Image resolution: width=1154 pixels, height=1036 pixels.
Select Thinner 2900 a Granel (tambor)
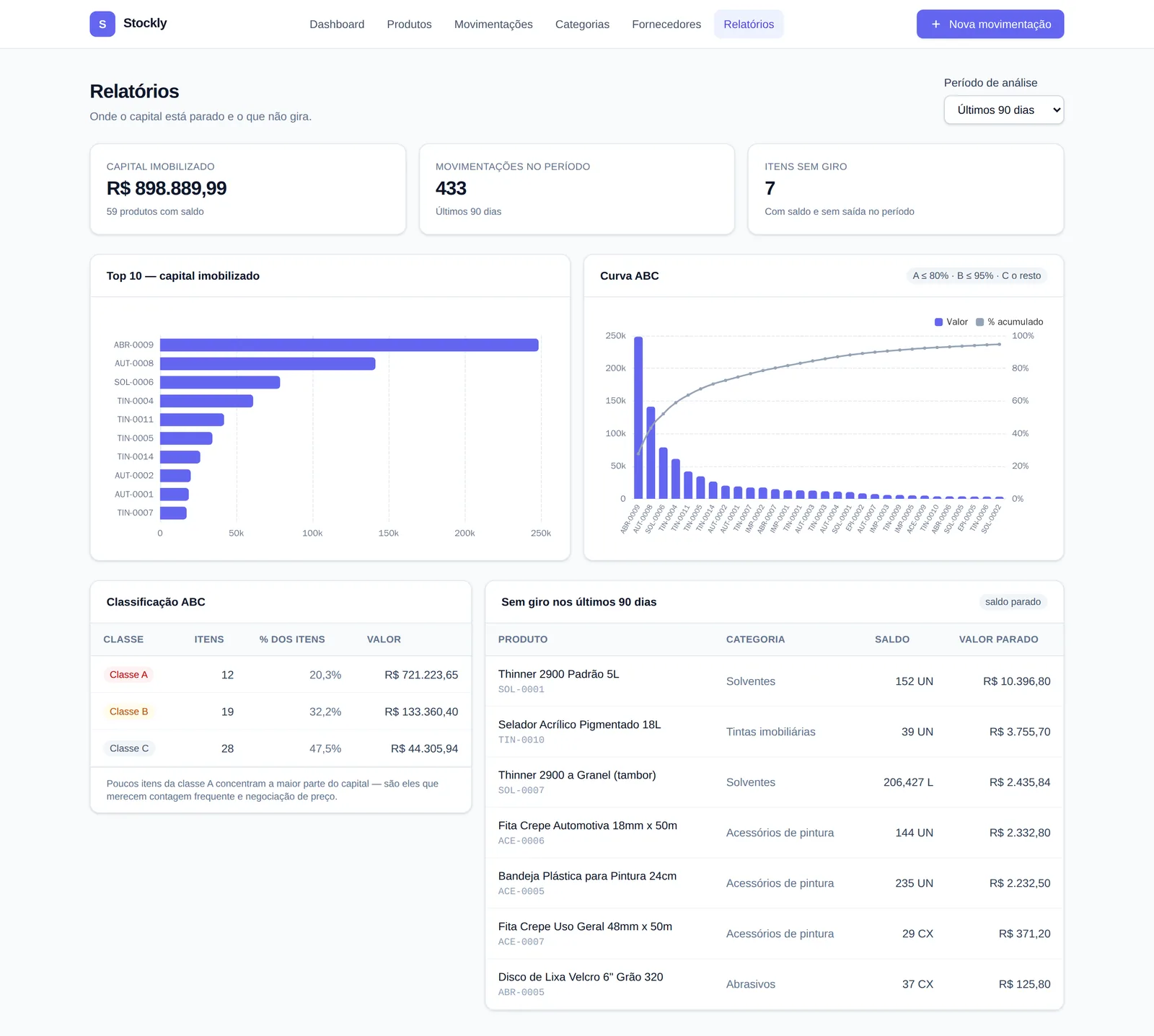[x=774, y=782]
